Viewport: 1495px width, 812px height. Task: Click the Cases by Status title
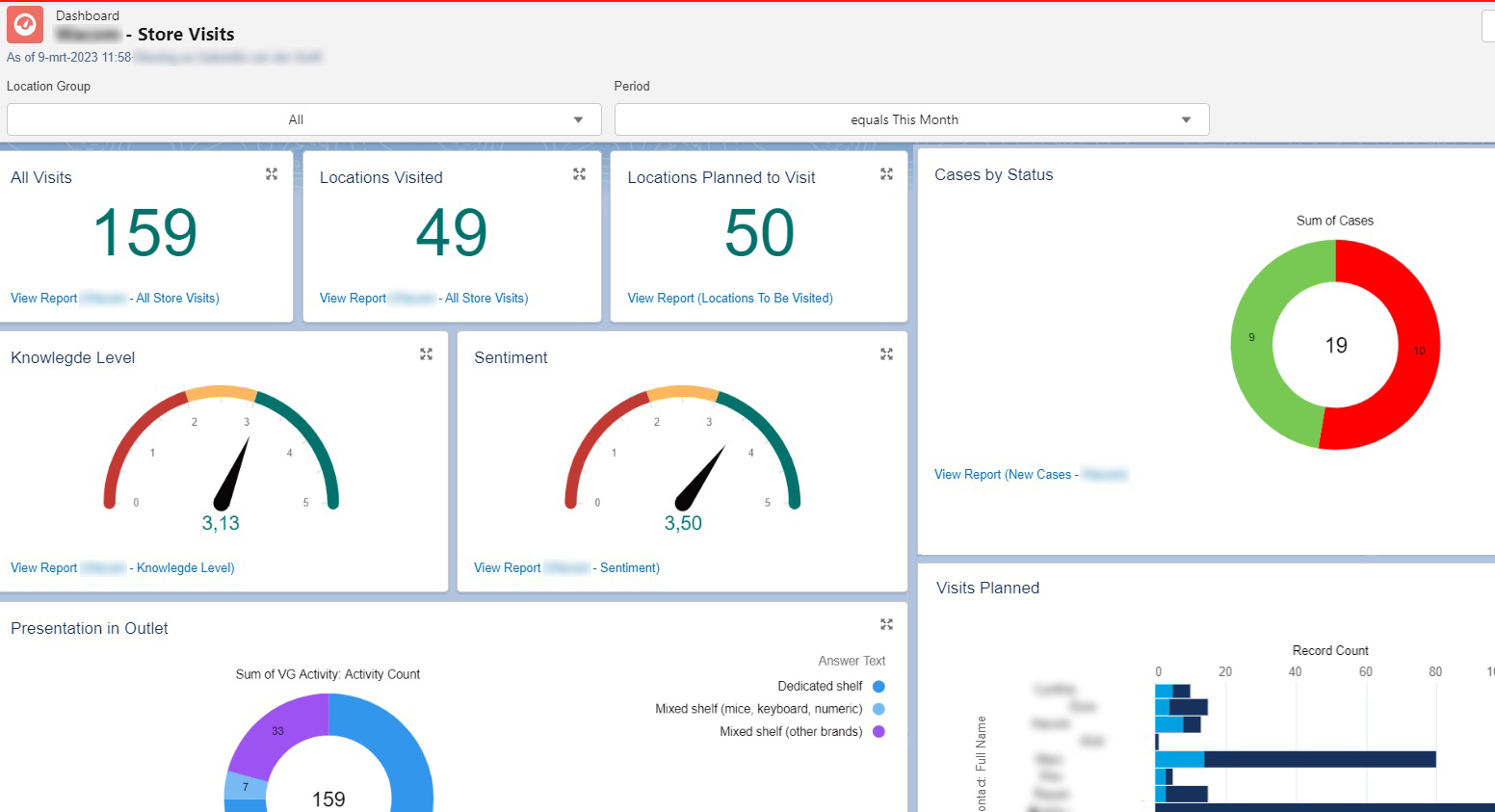(x=994, y=175)
